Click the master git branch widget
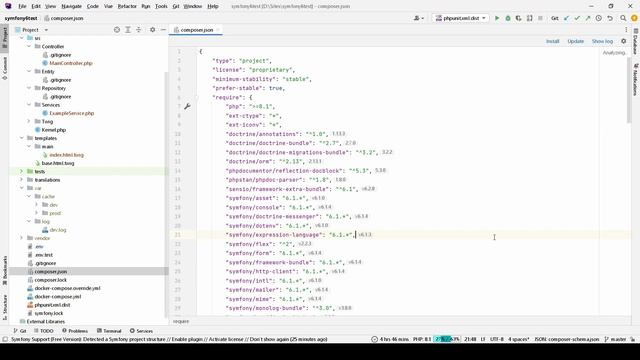The width and height of the screenshot is (640, 360). click(615, 339)
